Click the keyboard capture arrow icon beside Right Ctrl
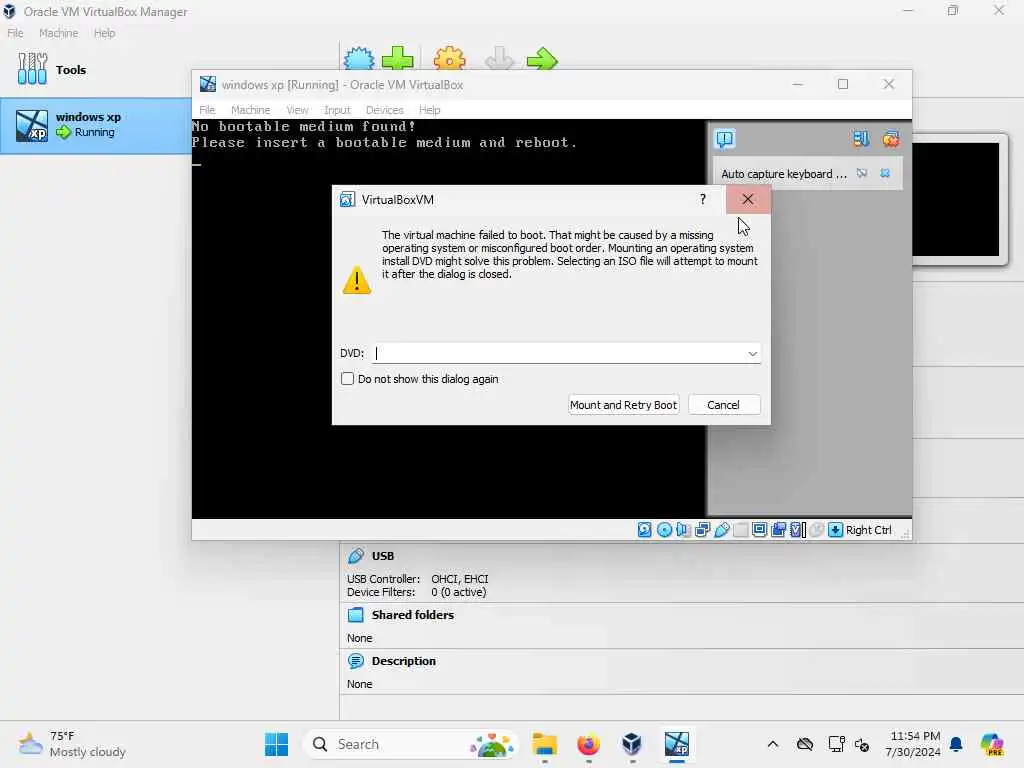The height and width of the screenshot is (768, 1024). pos(835,530)
